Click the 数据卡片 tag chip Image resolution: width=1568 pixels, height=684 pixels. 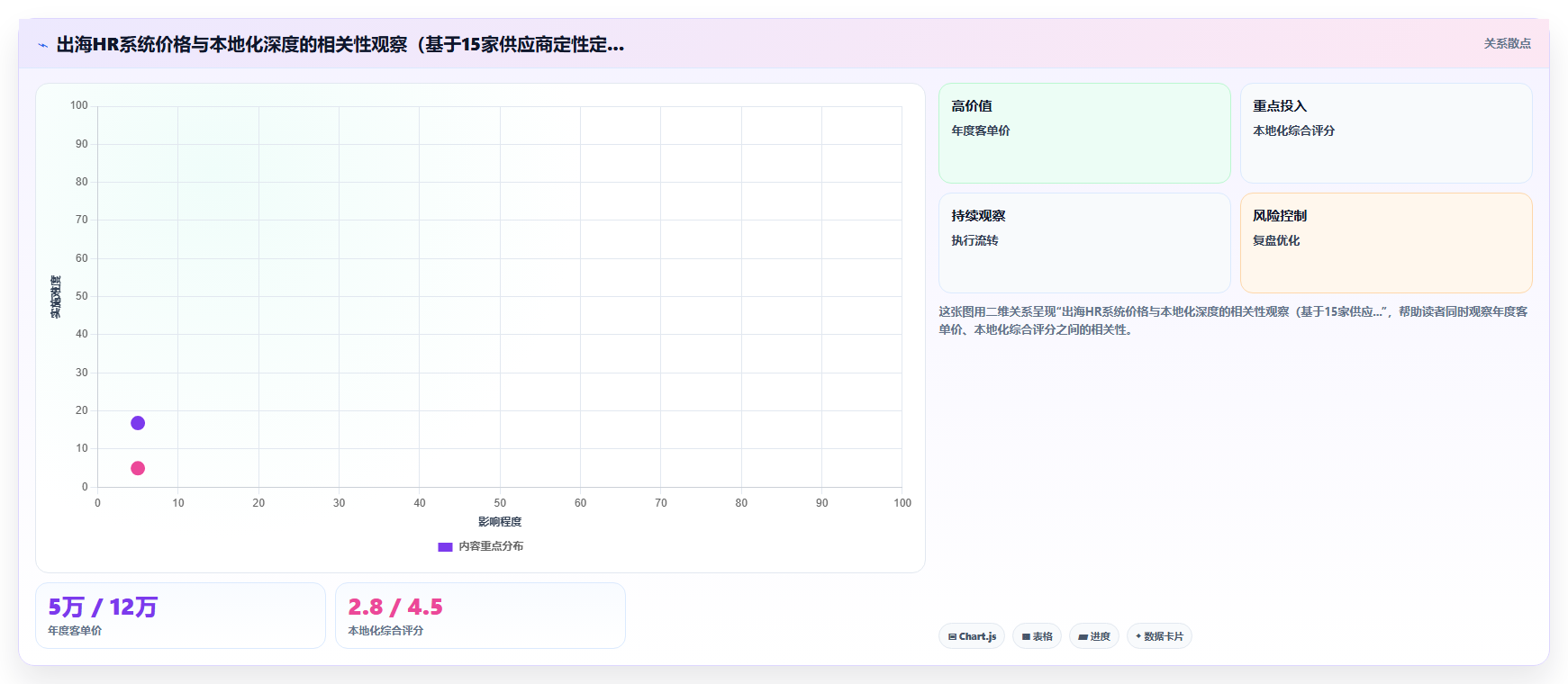1159,636
